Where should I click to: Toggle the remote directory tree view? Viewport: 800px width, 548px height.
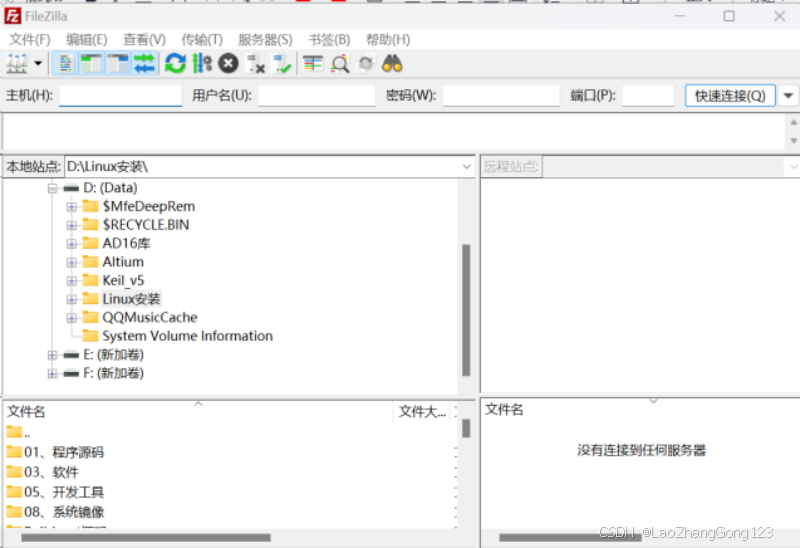click(118, 64)
